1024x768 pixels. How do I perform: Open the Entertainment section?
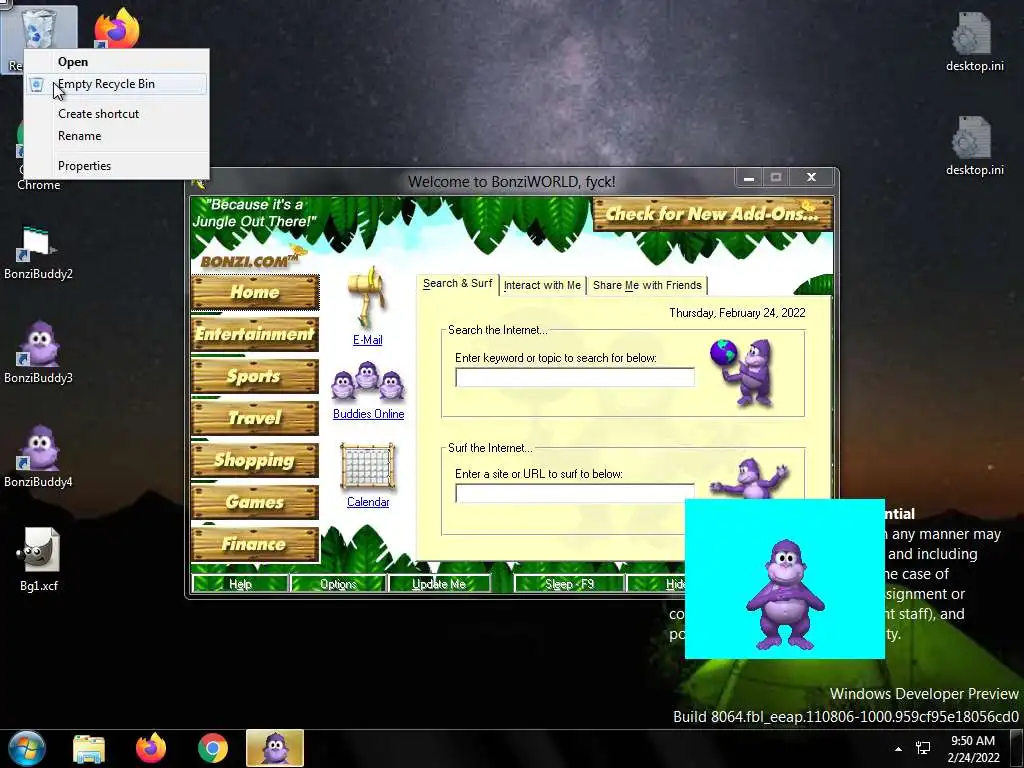(x=255, y=334)
